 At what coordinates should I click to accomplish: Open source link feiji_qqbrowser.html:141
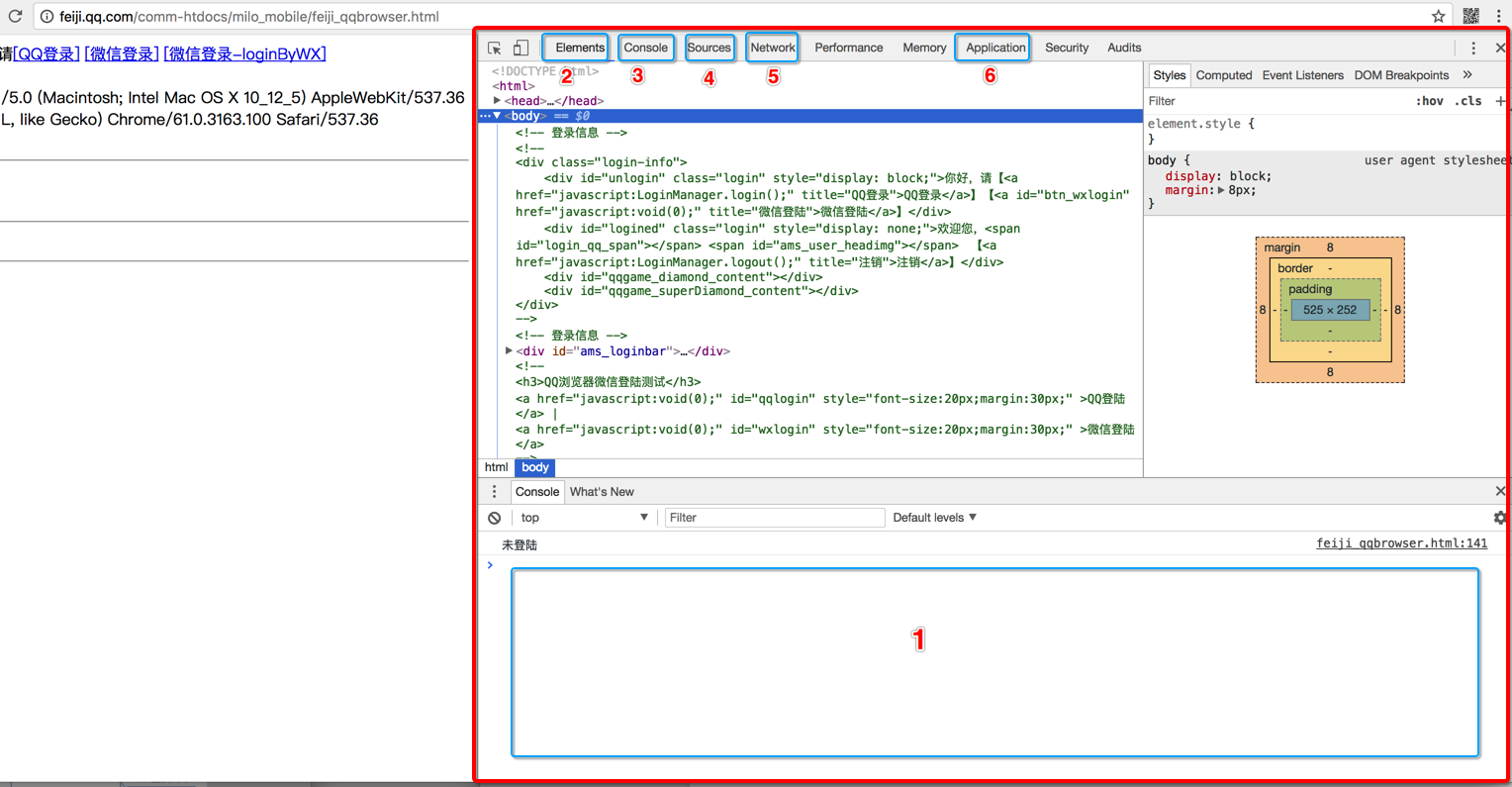point(1401,543)
